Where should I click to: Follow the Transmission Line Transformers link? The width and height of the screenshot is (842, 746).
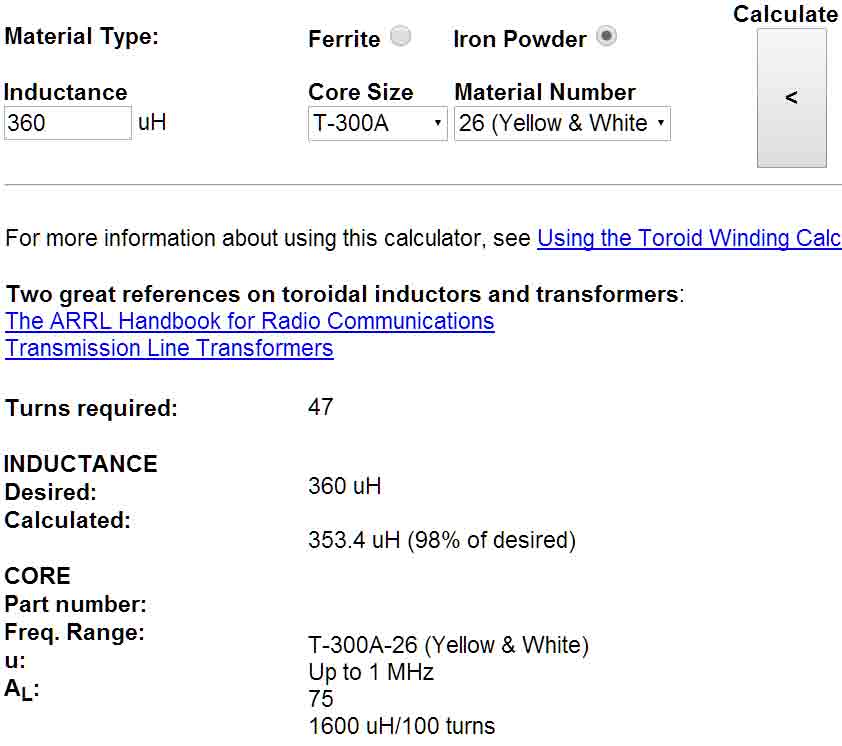point(169,348)
